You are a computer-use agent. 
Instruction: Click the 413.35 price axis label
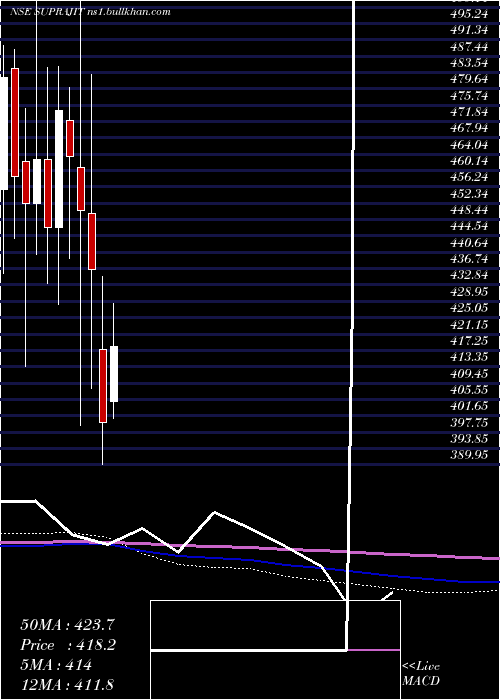point(469,357)
